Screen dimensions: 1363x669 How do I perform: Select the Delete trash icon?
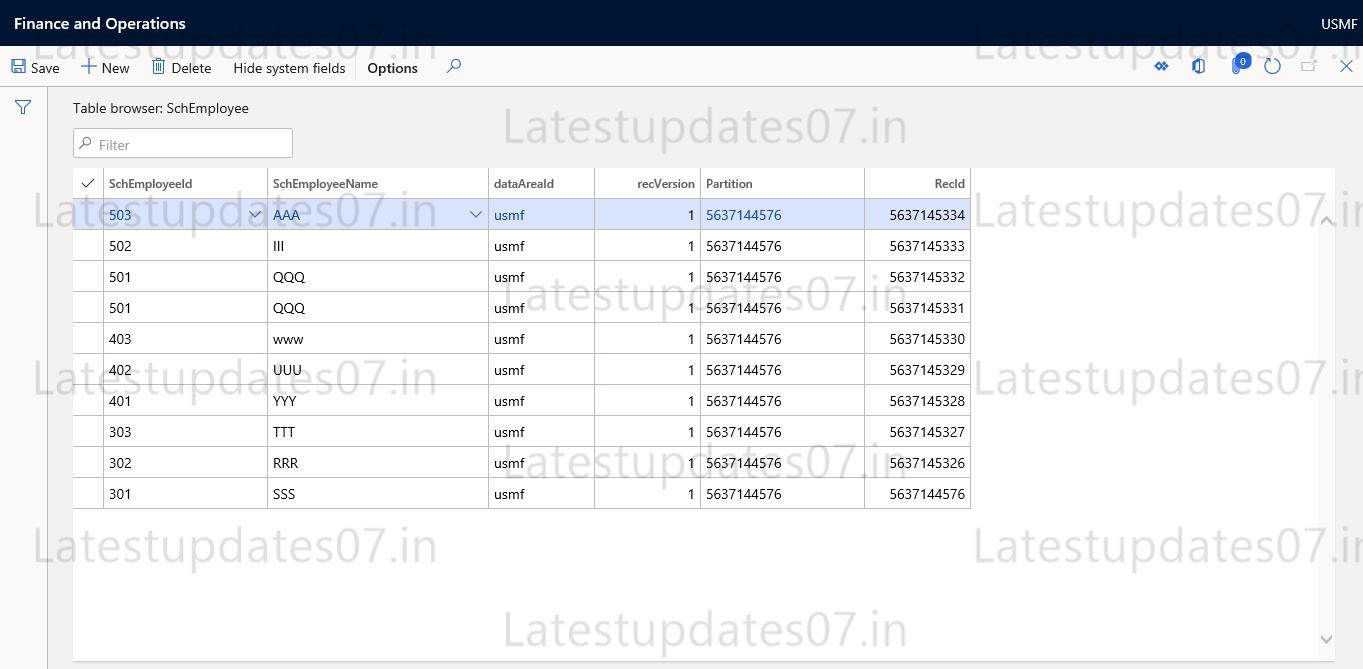[161, 66]
